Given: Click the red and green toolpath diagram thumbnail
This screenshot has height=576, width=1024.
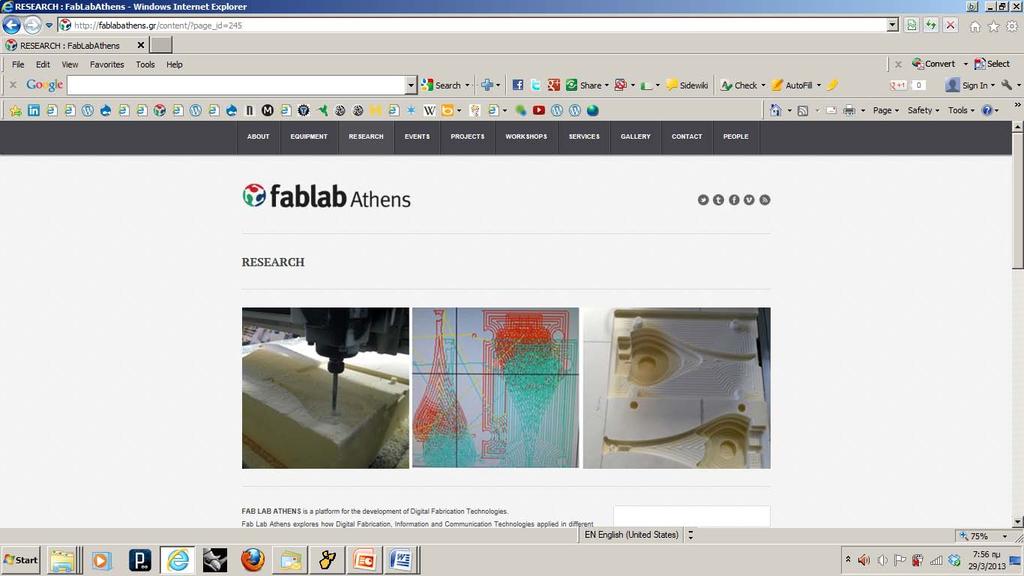Looking at the screenshot, I should tap(495, 388).
